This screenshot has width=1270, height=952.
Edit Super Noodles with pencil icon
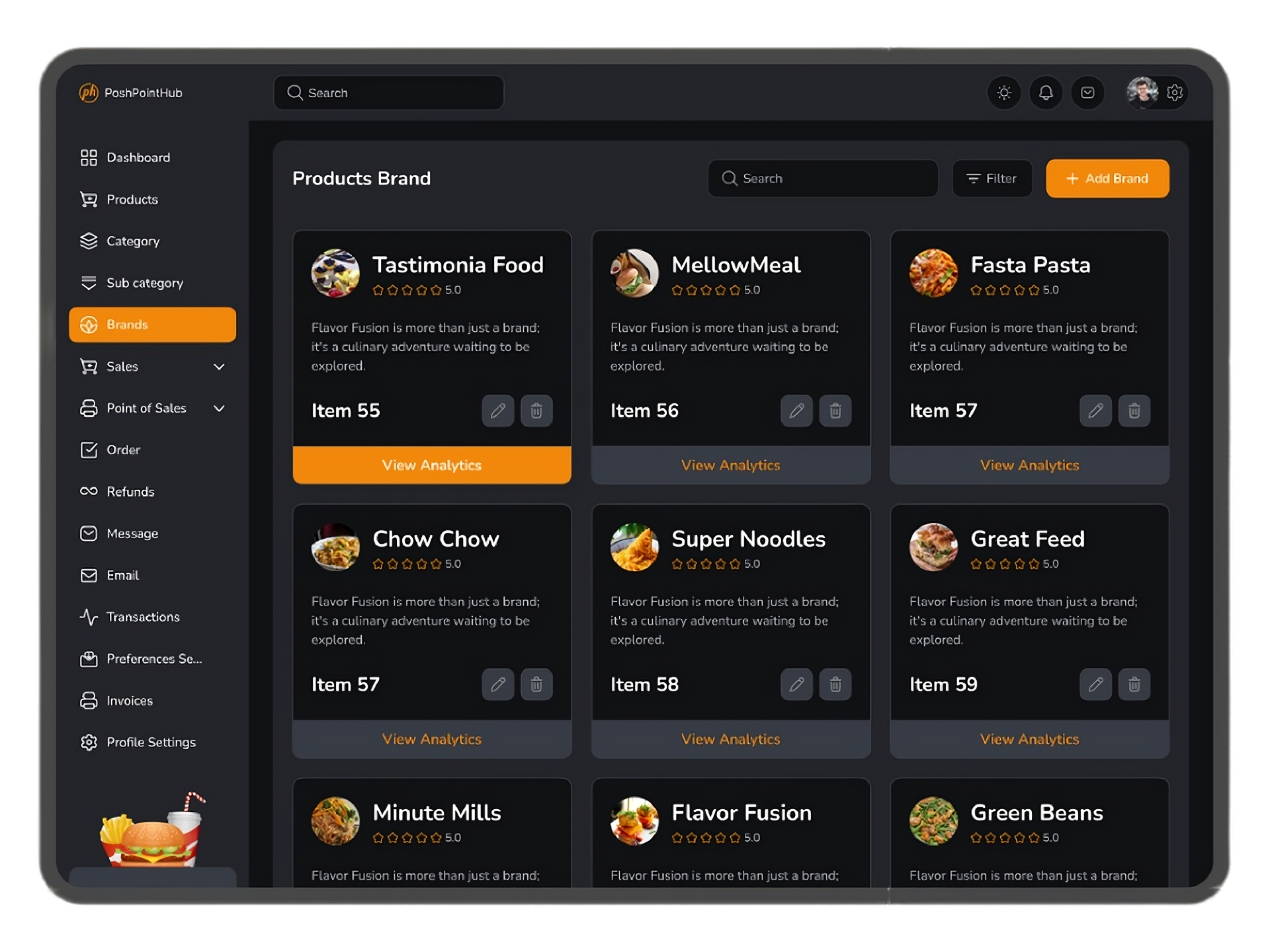pos(796,684)
